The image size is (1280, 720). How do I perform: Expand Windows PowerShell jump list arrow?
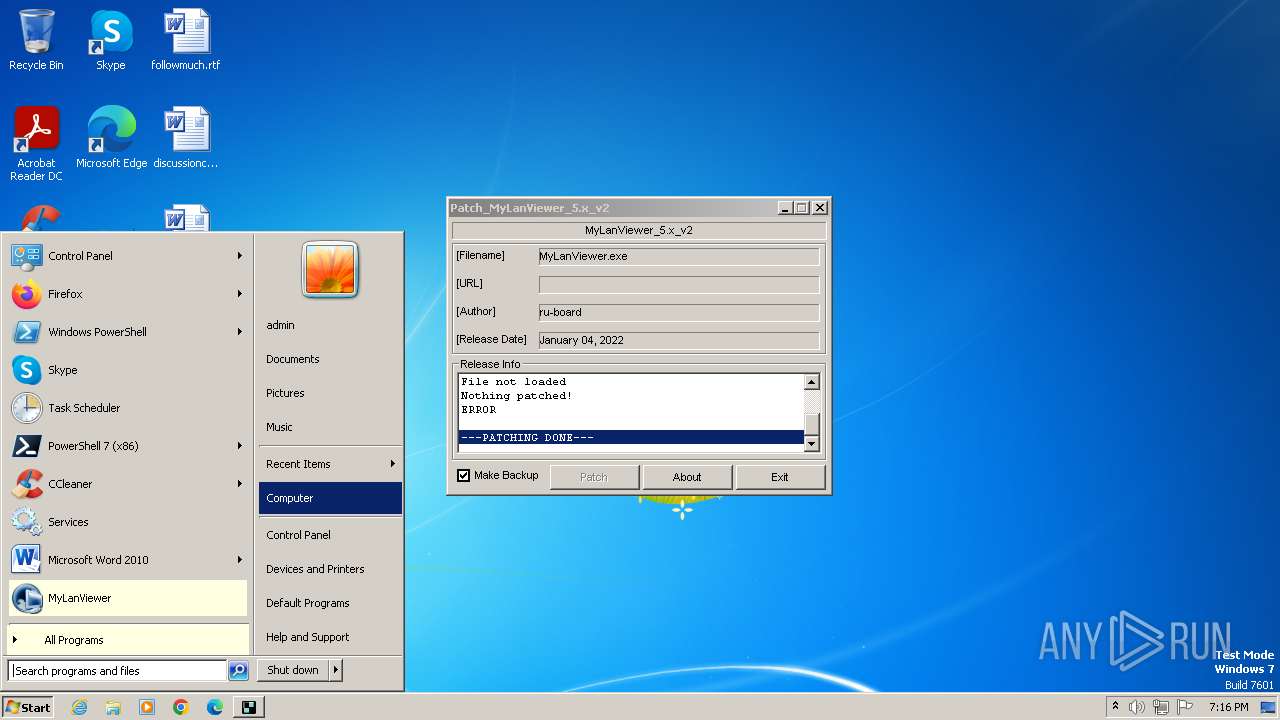coord(240,332)
